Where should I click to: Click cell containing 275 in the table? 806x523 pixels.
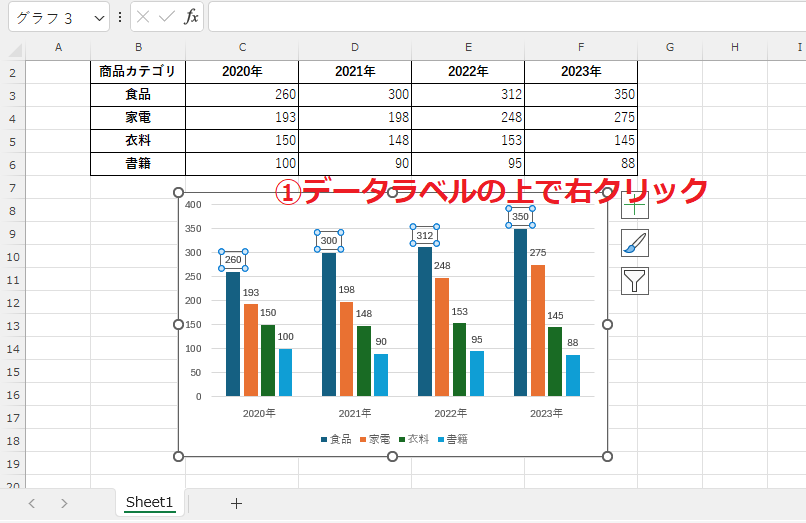(x=581, y=118)
